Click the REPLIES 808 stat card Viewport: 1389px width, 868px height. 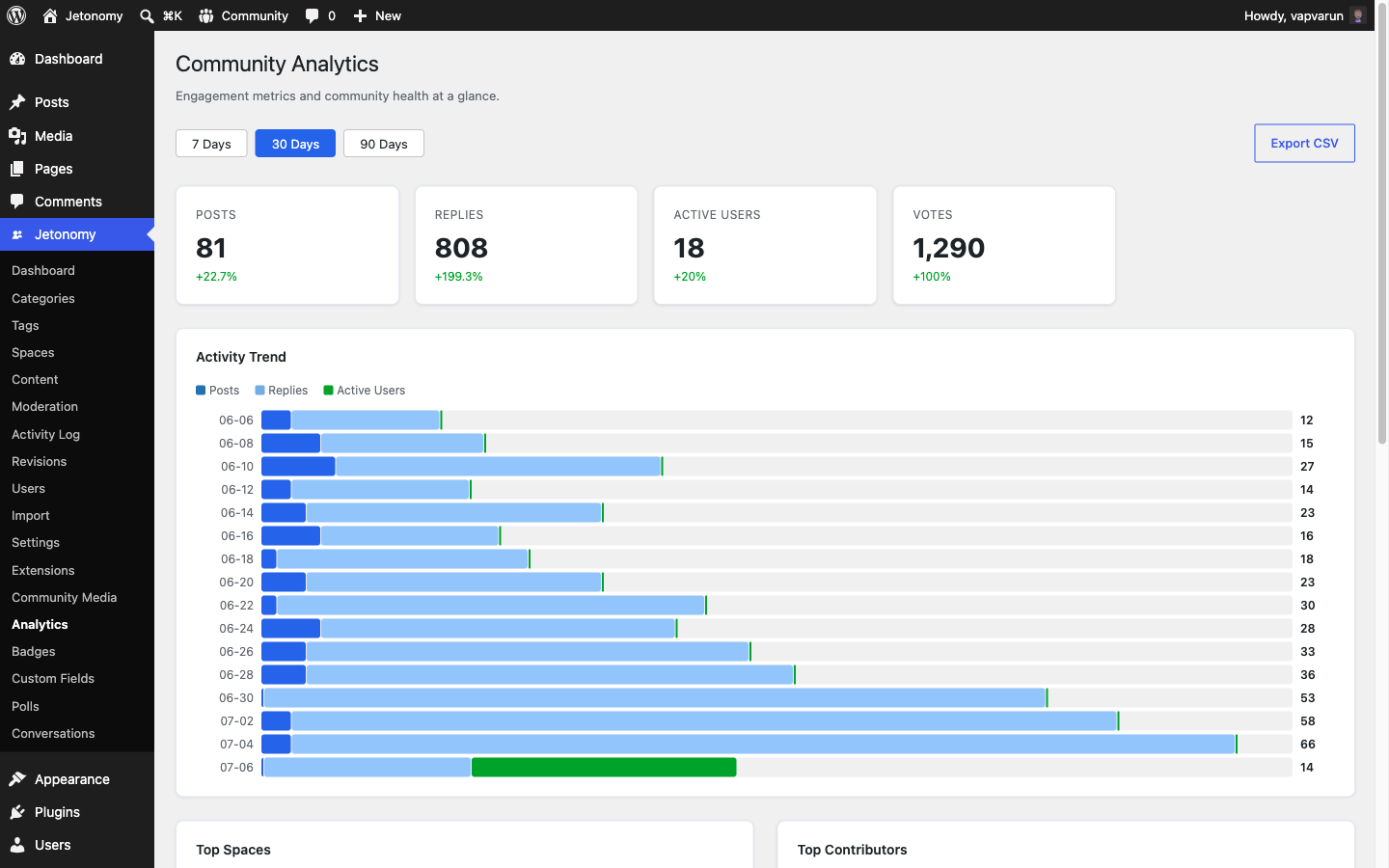tap(527, 246)
